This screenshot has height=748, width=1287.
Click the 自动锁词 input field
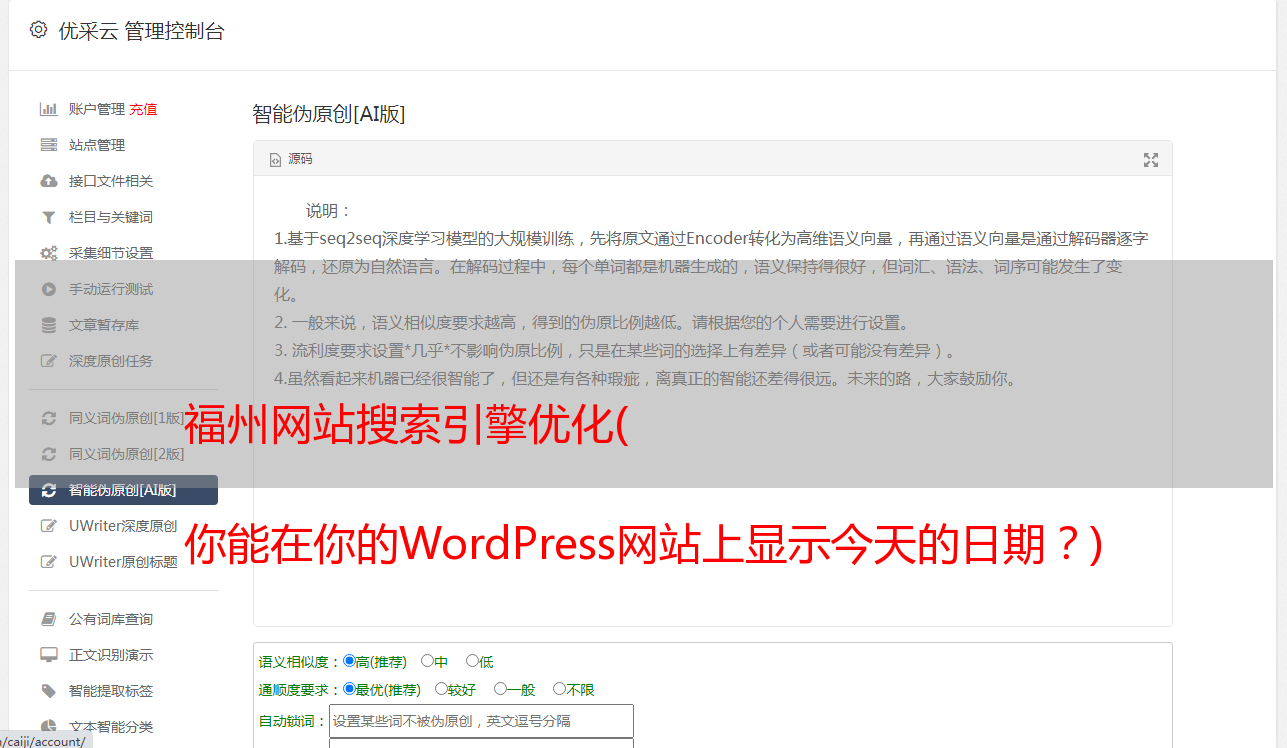[481, 721]
